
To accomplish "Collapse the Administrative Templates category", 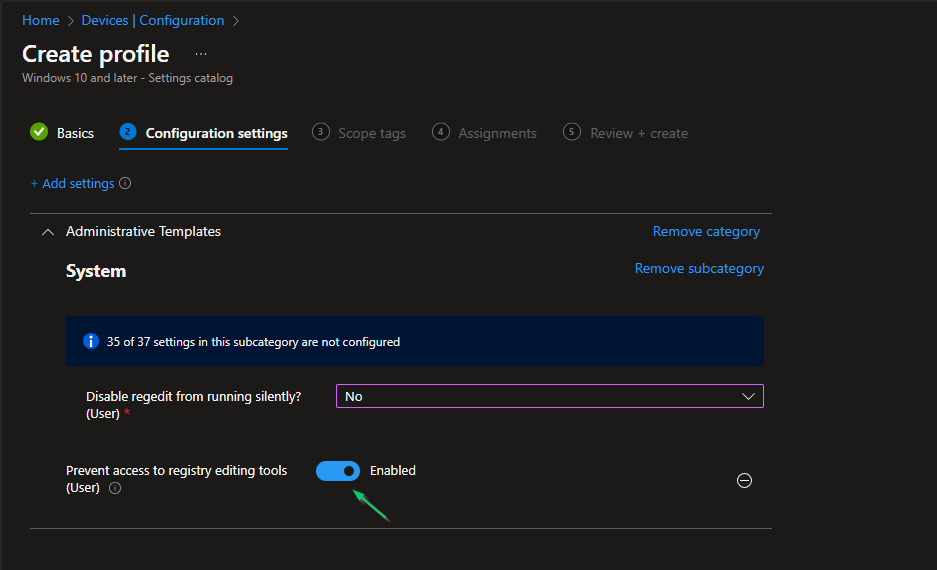I will pyautogui.click(x=47, y=232).
